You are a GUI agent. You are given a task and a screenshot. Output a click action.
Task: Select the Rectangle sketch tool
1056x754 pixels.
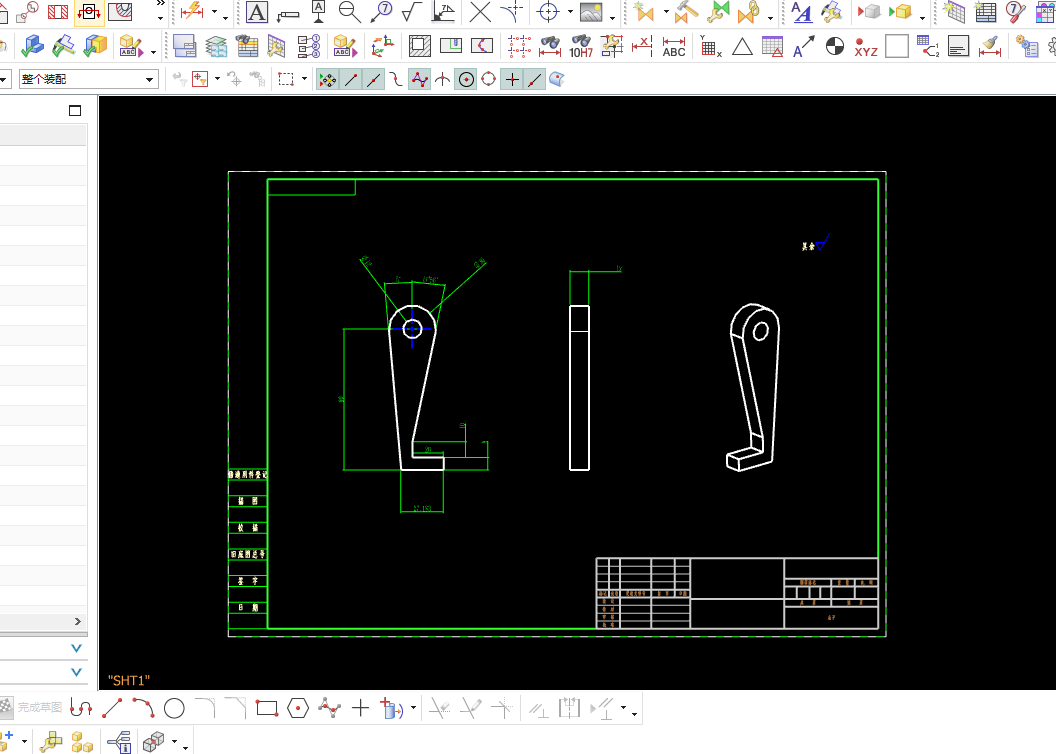point(267,708)
